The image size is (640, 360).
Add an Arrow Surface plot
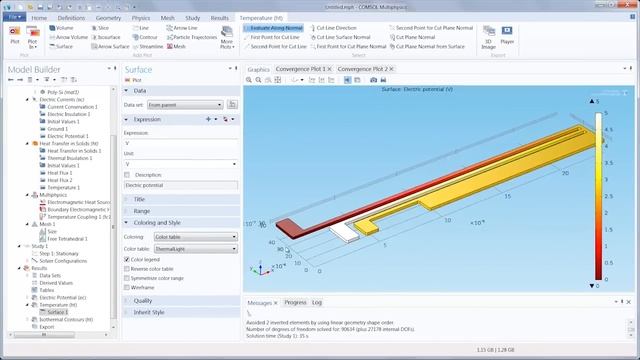pyautogui.click(x=110, y=47)
